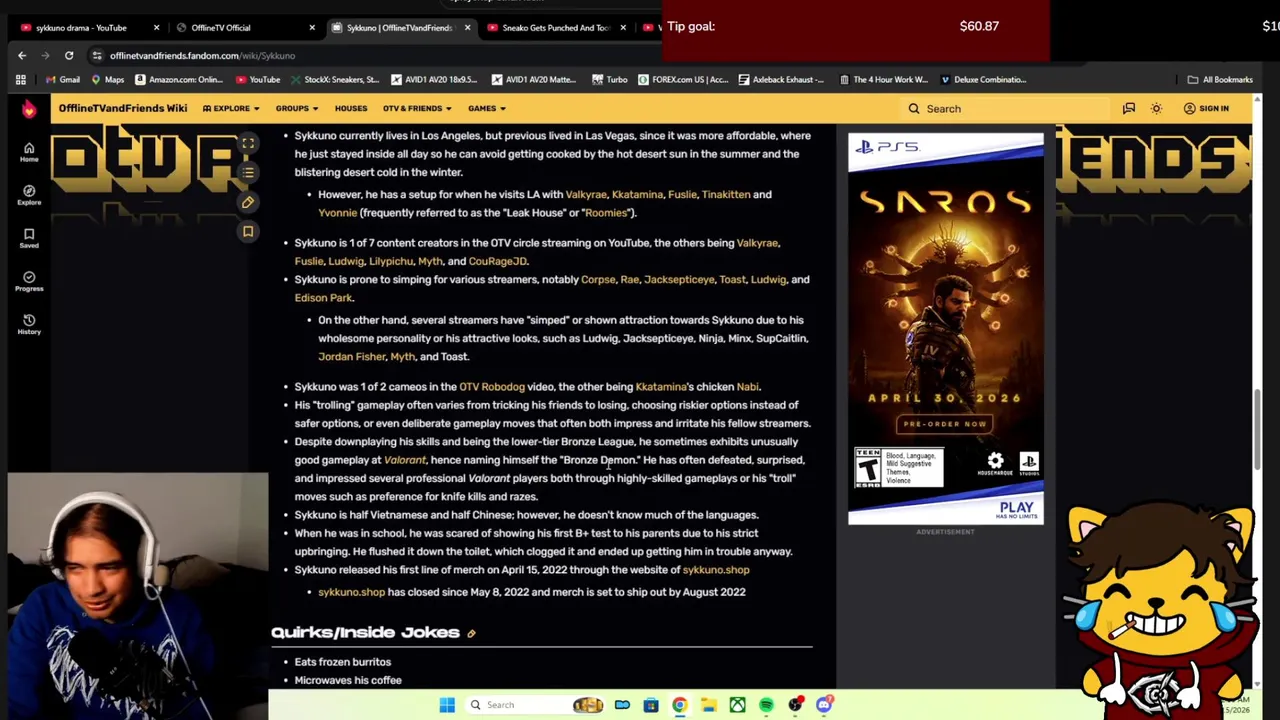Open the HOUSES menu item
The height and width of the screenshot is (720, 1280).
(x=351, y=108)
